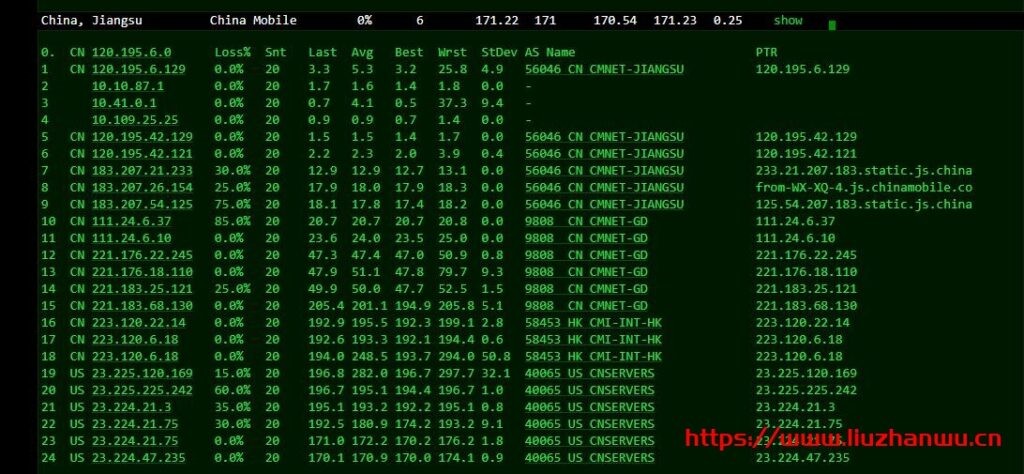Click the green cursor block near 'show'

832,25
